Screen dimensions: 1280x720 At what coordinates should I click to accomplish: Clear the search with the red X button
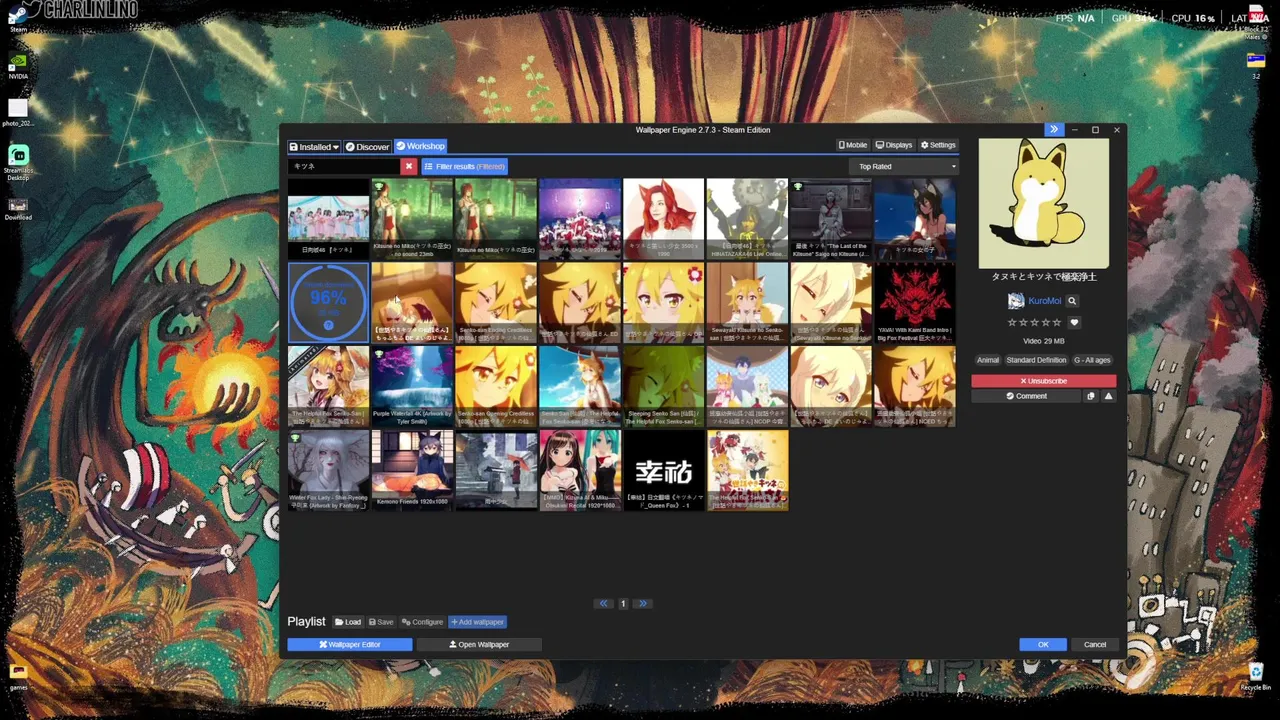click(x=408, y=166)
